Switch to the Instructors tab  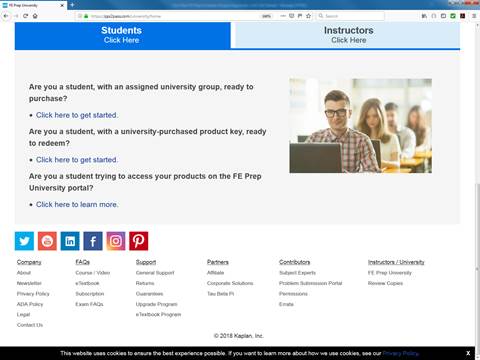click(348, 35)
